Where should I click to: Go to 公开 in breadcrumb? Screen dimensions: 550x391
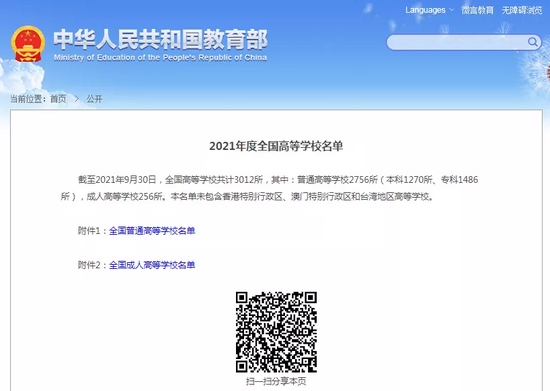point(94,99)
